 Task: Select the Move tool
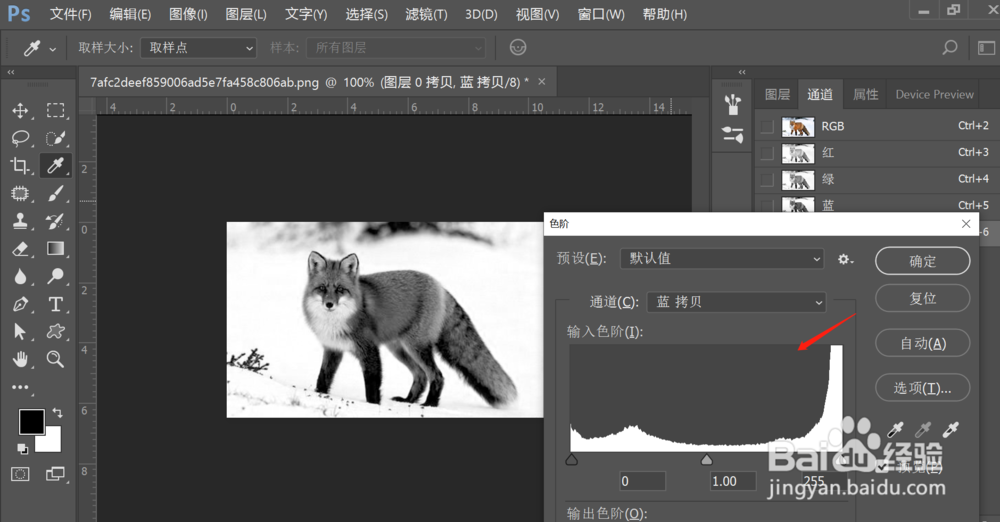click(x=20, y=110)
